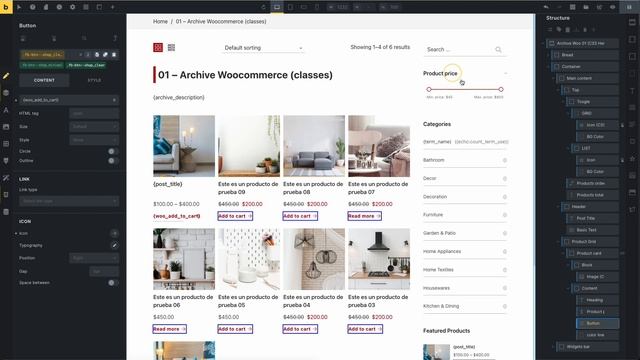
Task: Click the preview eye icon in top toolbar
Action: (613, 7)
